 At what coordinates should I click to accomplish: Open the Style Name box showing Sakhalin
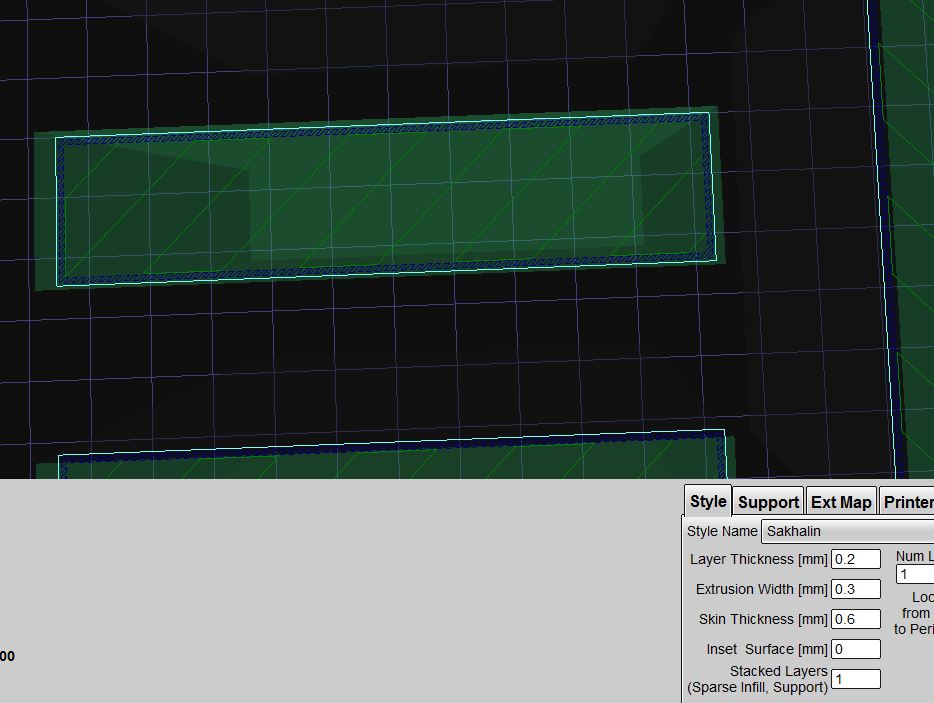click(x=847, y=531)
